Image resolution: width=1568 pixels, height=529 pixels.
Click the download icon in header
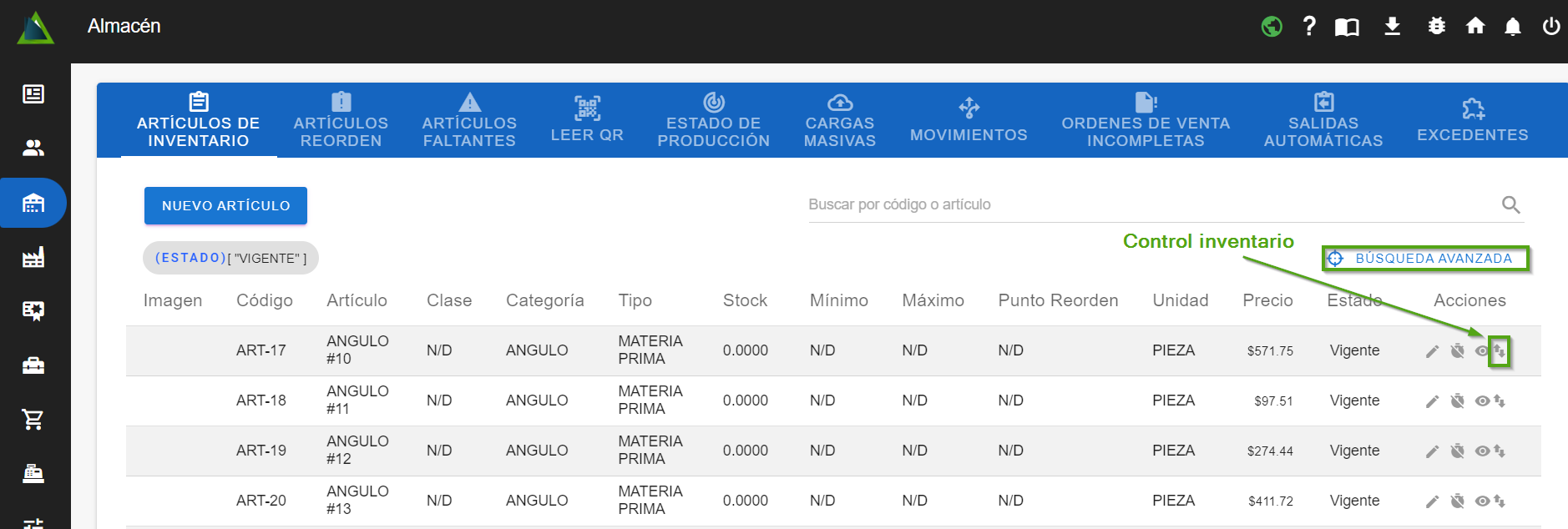pos(1392,27)
